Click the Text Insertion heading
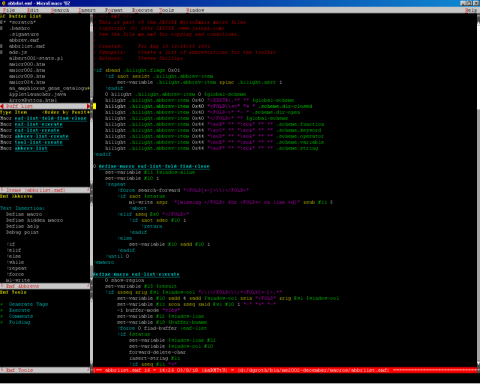This screenshot has width=480, height=384. pos(22,208)
